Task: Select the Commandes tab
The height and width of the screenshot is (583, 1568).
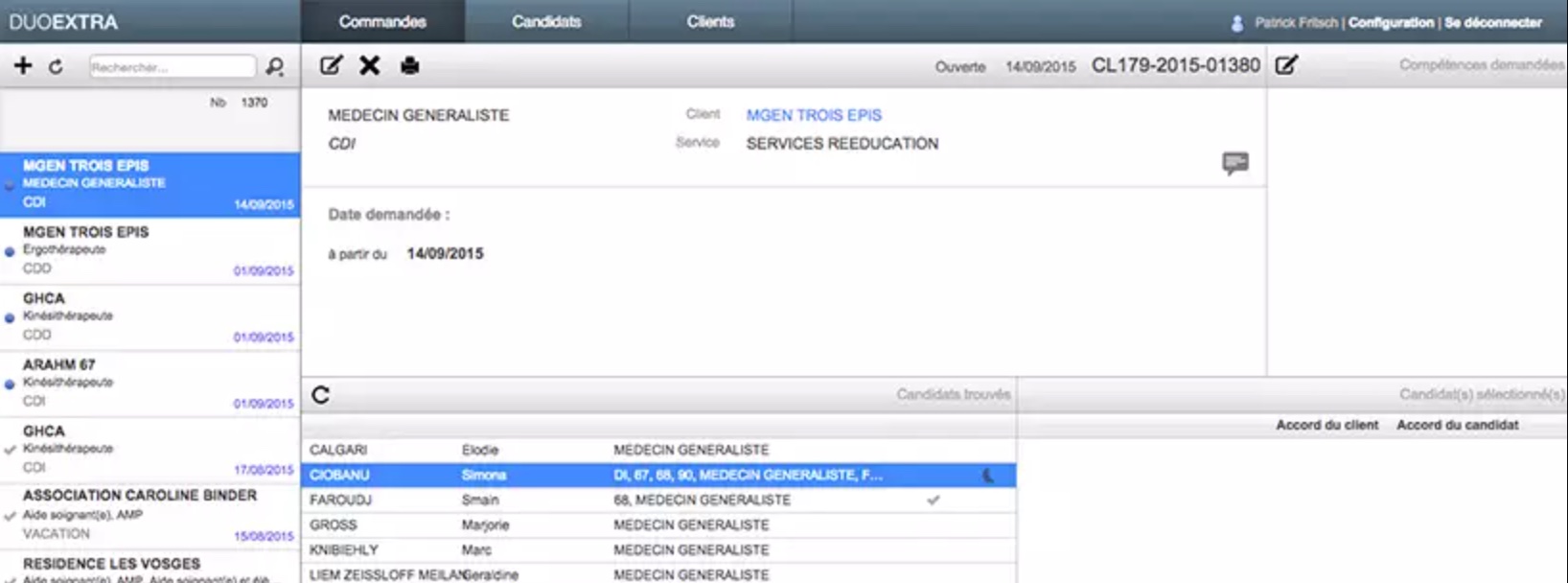Action: pos(382,21)
